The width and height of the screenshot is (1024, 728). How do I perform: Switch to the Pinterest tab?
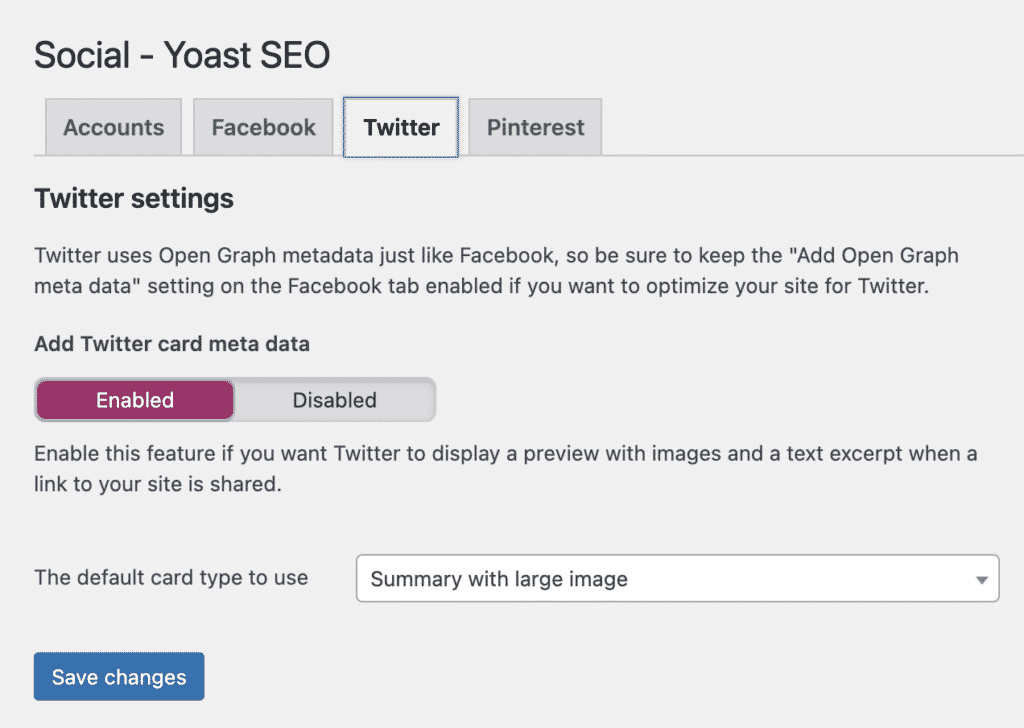click(534, 127)
